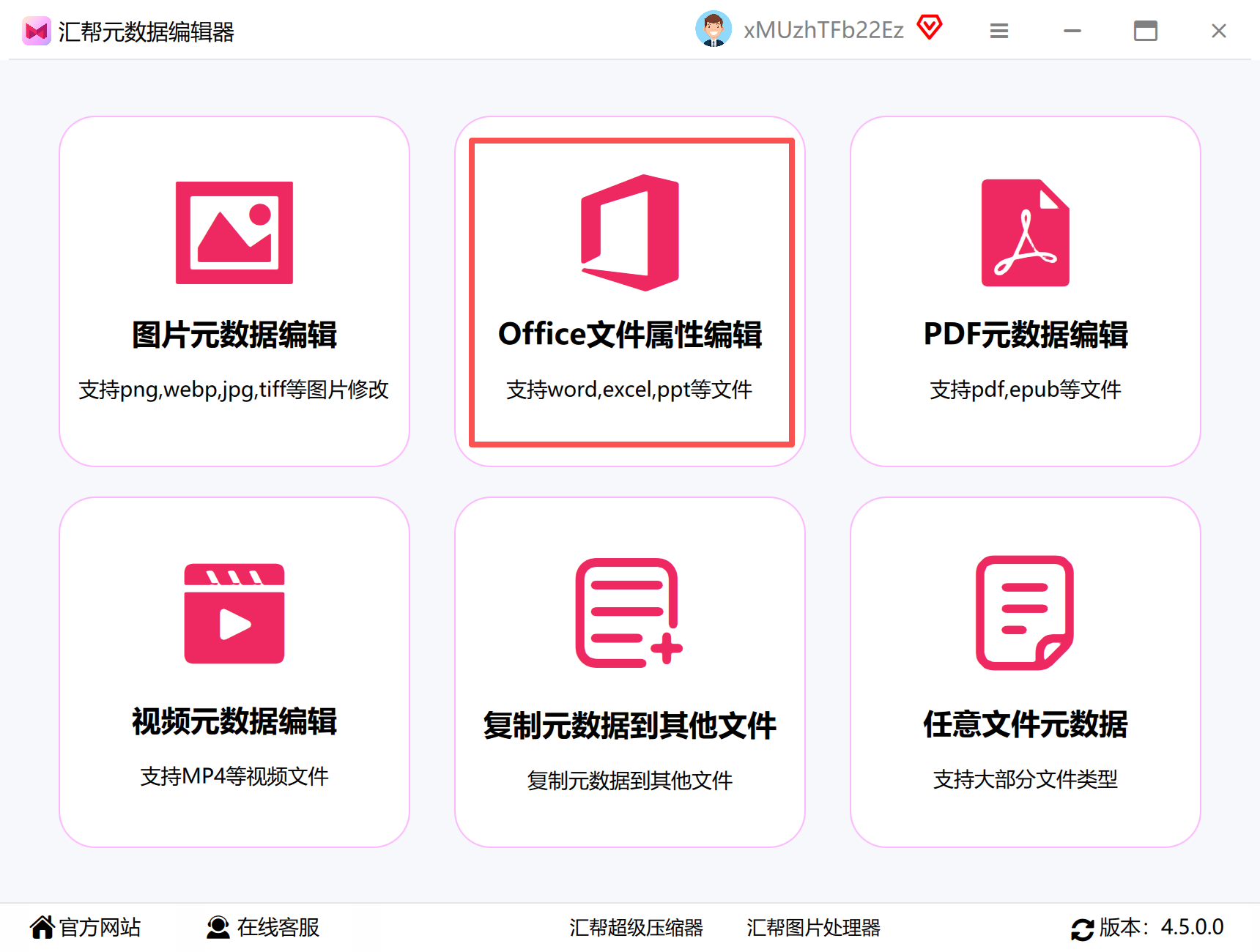Image resolution: width=1260 pixels, height=952 pixels.
Task: Open 视频元数据编辑 heading
Action: click(234, 721)
